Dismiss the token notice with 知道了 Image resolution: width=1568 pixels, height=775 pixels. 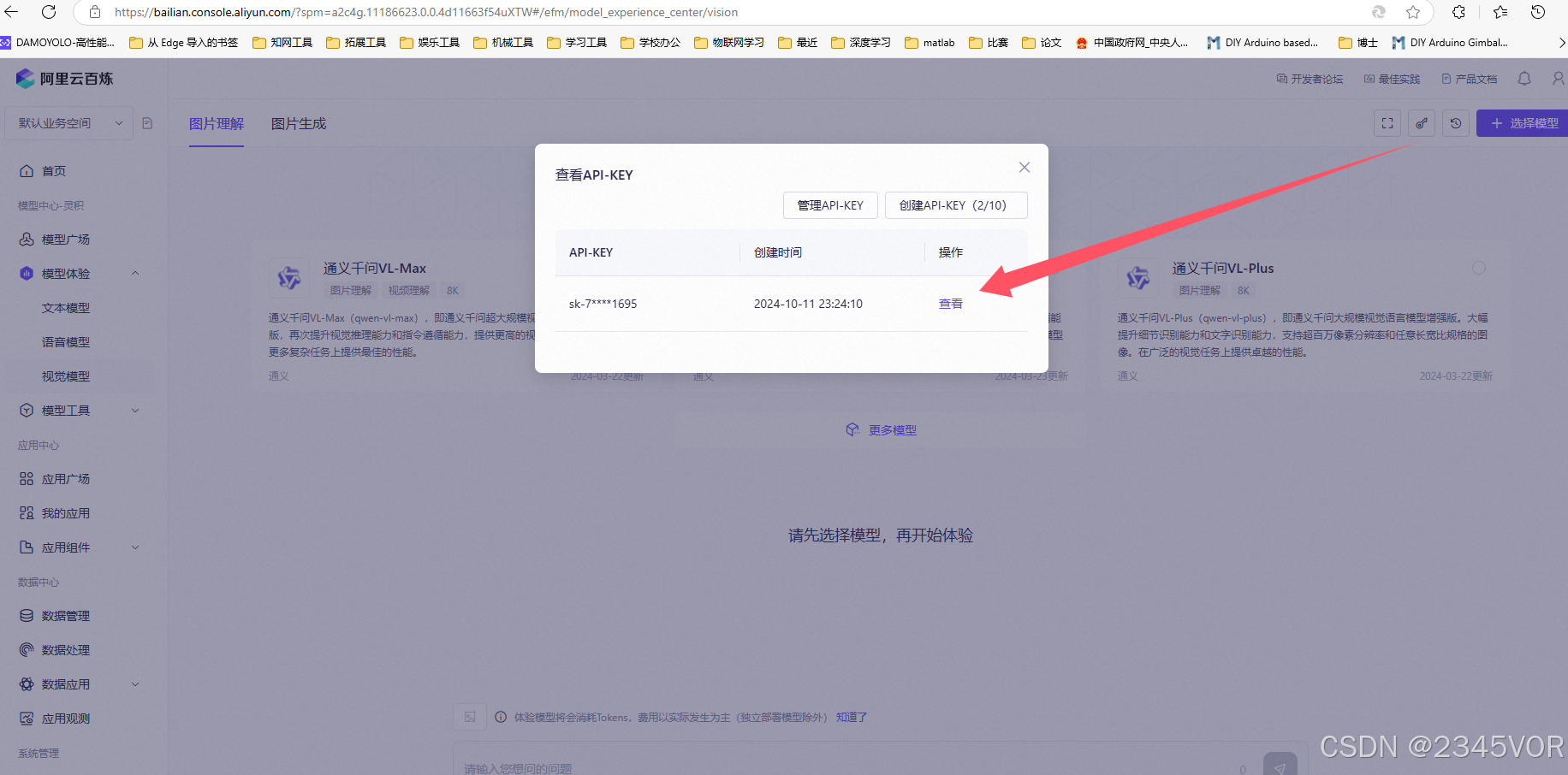pos(852,718)
